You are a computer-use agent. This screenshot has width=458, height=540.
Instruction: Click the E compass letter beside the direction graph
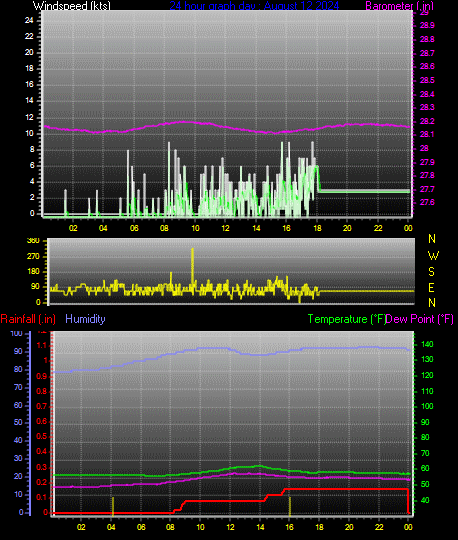(x=431, y=288)
